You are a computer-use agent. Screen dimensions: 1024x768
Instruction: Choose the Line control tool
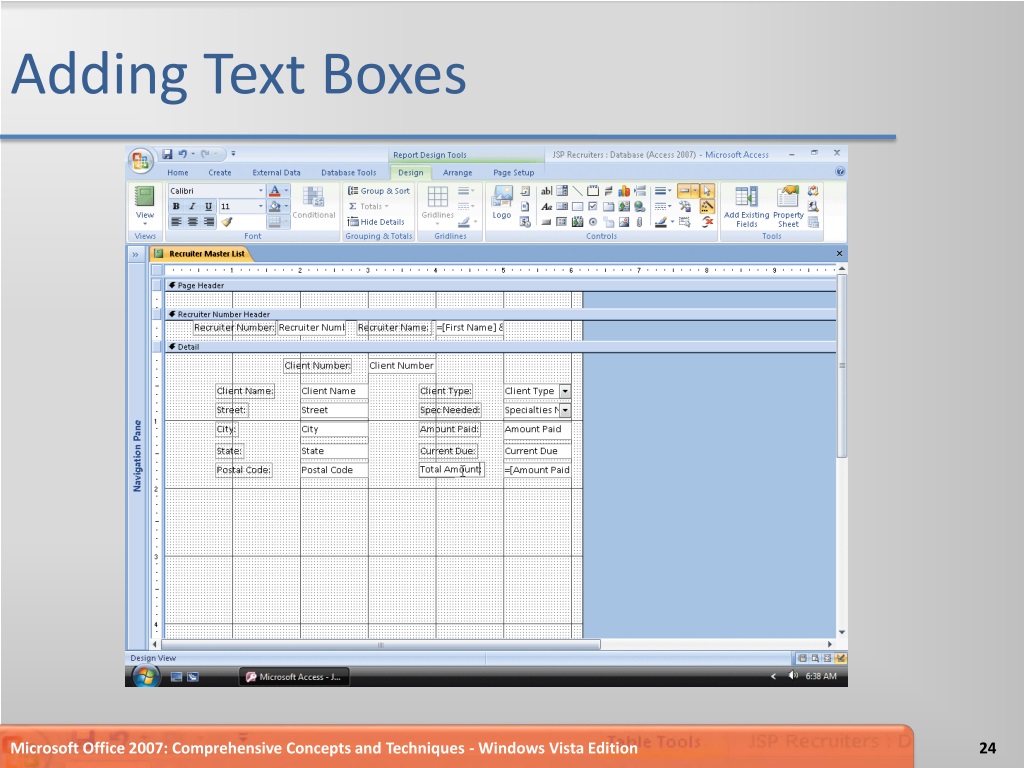[x=577, y=191]
